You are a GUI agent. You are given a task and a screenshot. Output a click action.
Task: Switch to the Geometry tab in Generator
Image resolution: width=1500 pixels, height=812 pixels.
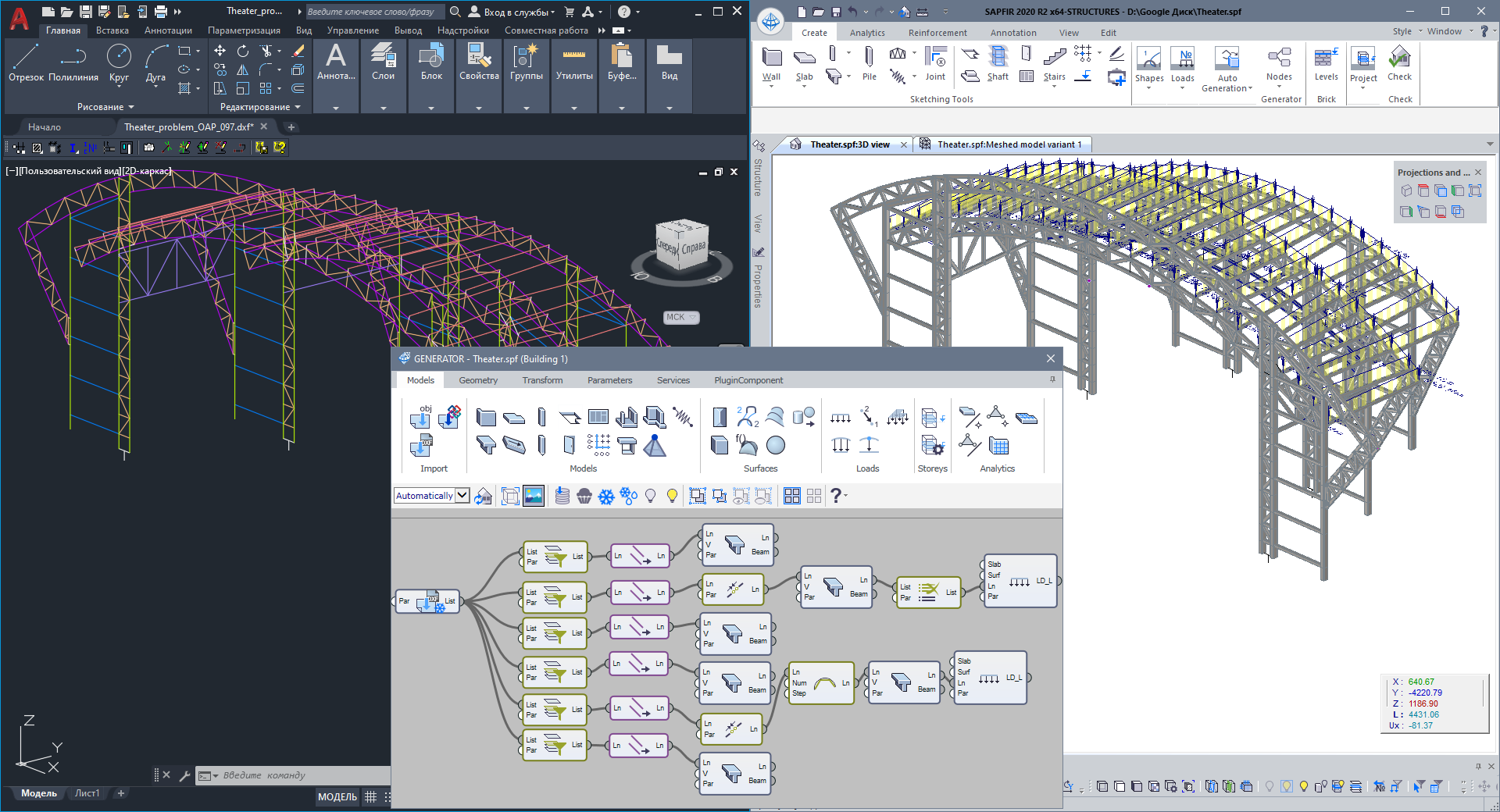pos(477,380)
